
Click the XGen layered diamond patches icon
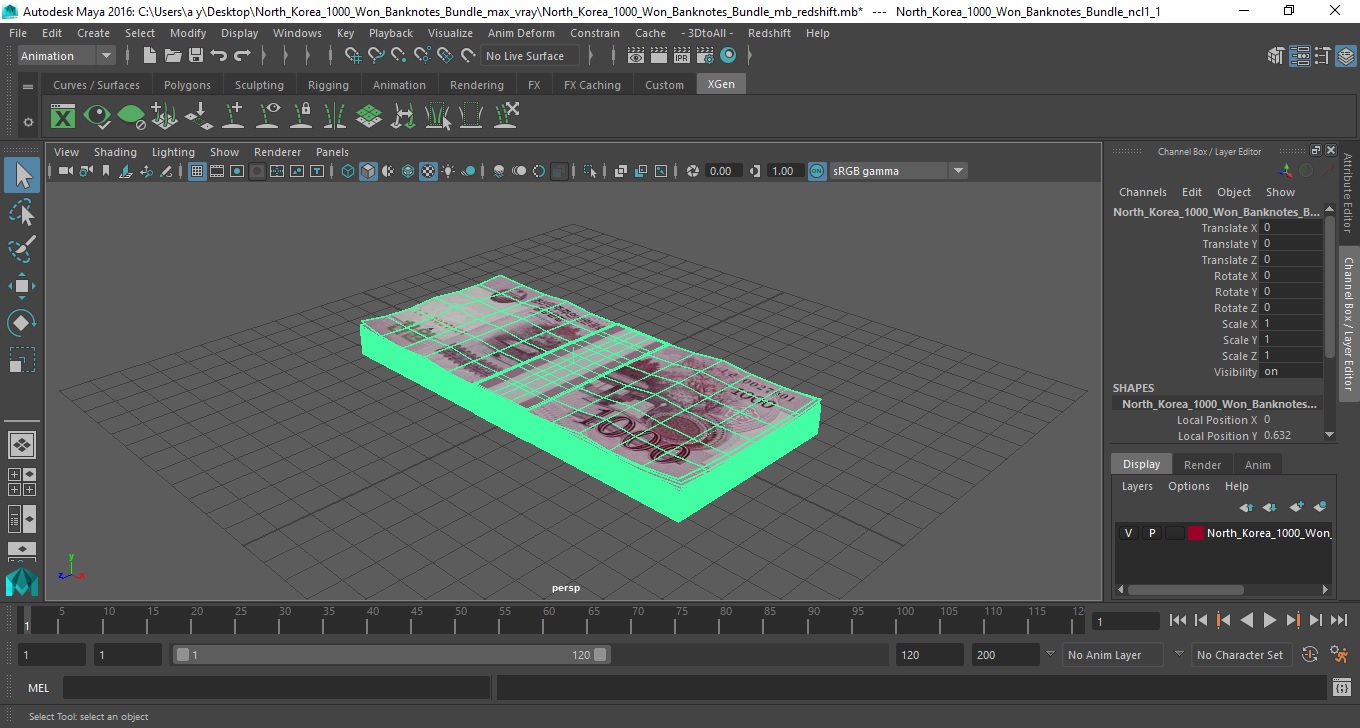[x=369, y=117]
